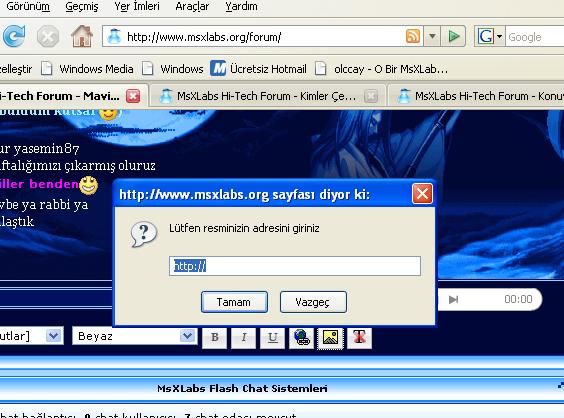Open the Ücretsiz Hotmail bookmark

tap(259, 68)
